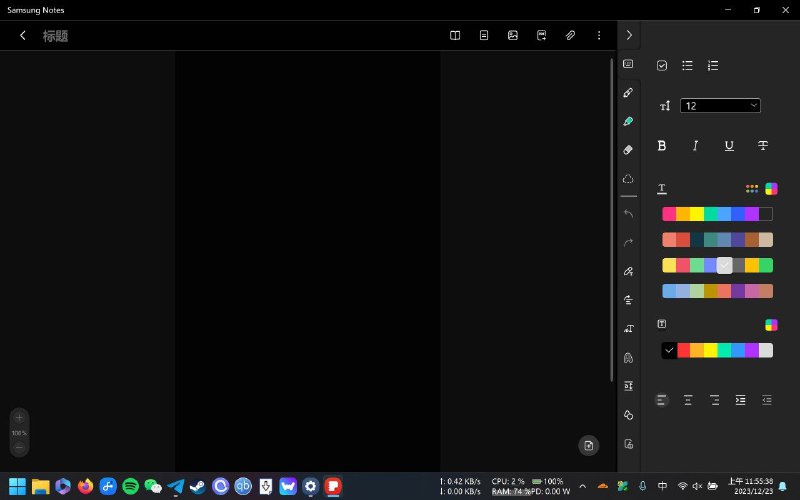The image size is (800, 500).
Task: Collapse the right formatting panel chevron
Action: coord(628,35)
